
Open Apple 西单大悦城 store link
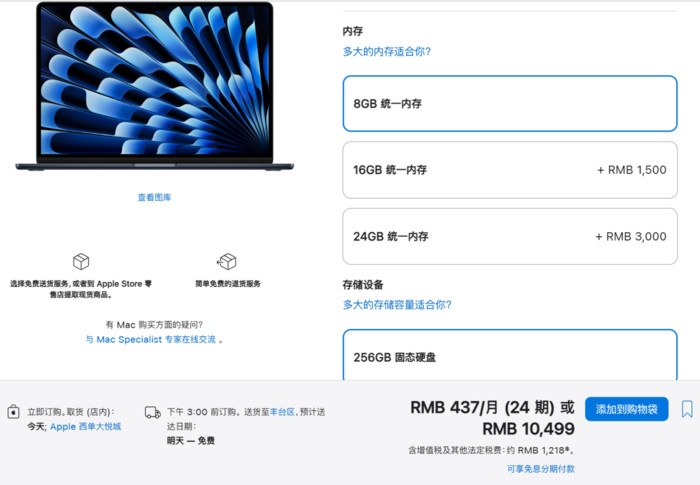pos(85,426)
